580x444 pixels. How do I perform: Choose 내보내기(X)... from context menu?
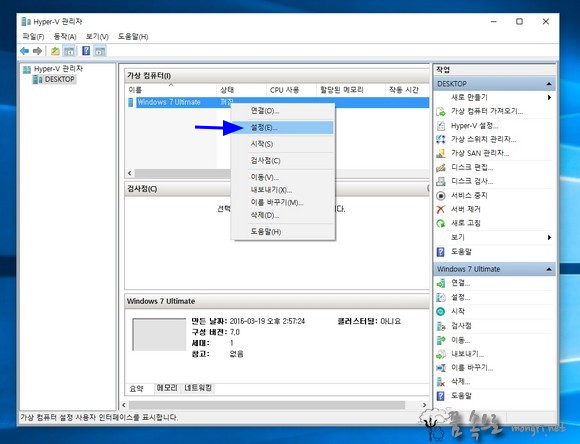283,190
